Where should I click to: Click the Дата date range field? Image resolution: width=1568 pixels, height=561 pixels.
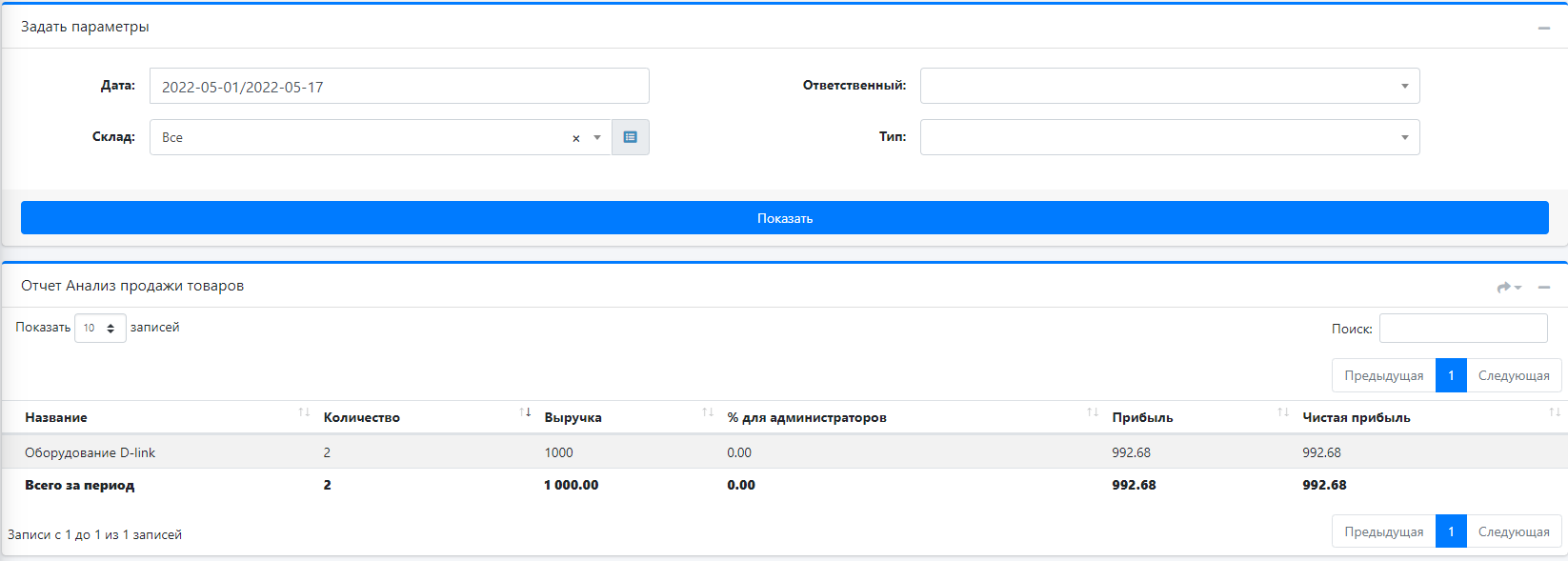[399, 86]
